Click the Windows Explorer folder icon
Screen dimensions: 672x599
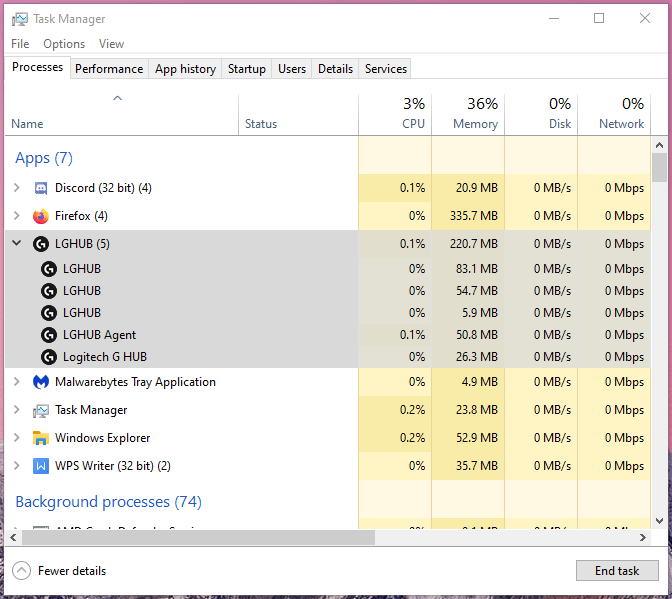(x=41, y=438)
